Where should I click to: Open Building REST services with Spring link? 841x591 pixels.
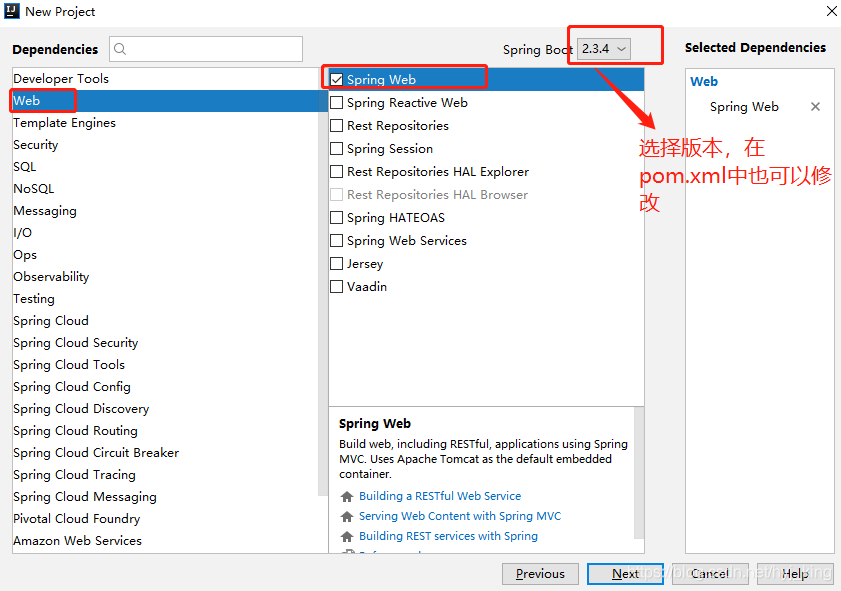(448, 536)
